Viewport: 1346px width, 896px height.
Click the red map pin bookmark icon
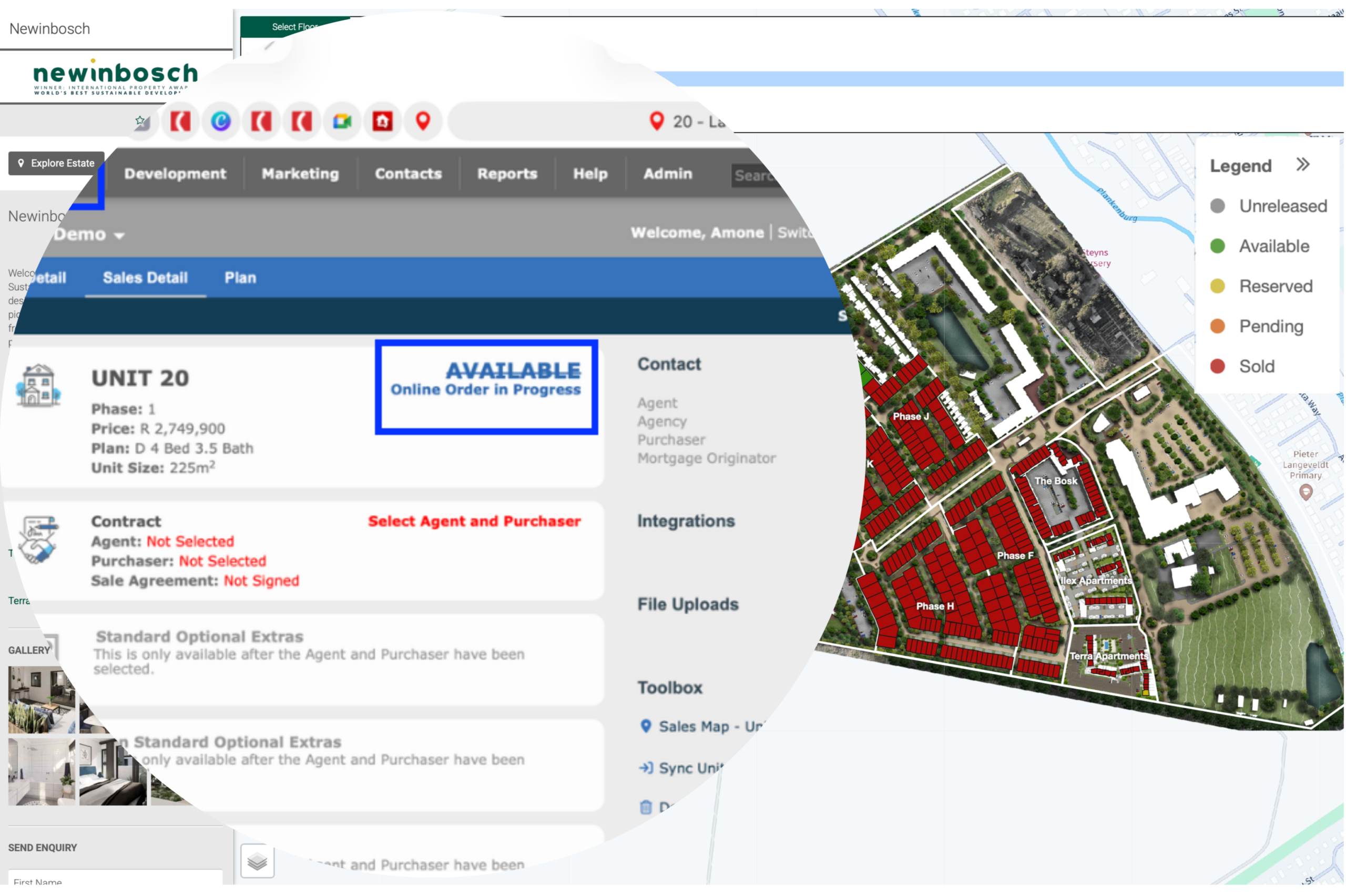point(423,121)
